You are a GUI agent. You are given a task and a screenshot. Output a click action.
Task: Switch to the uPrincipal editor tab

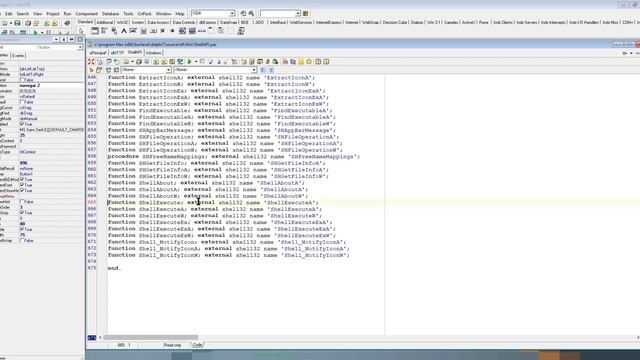pyautogui.click(x=98, y=53)
